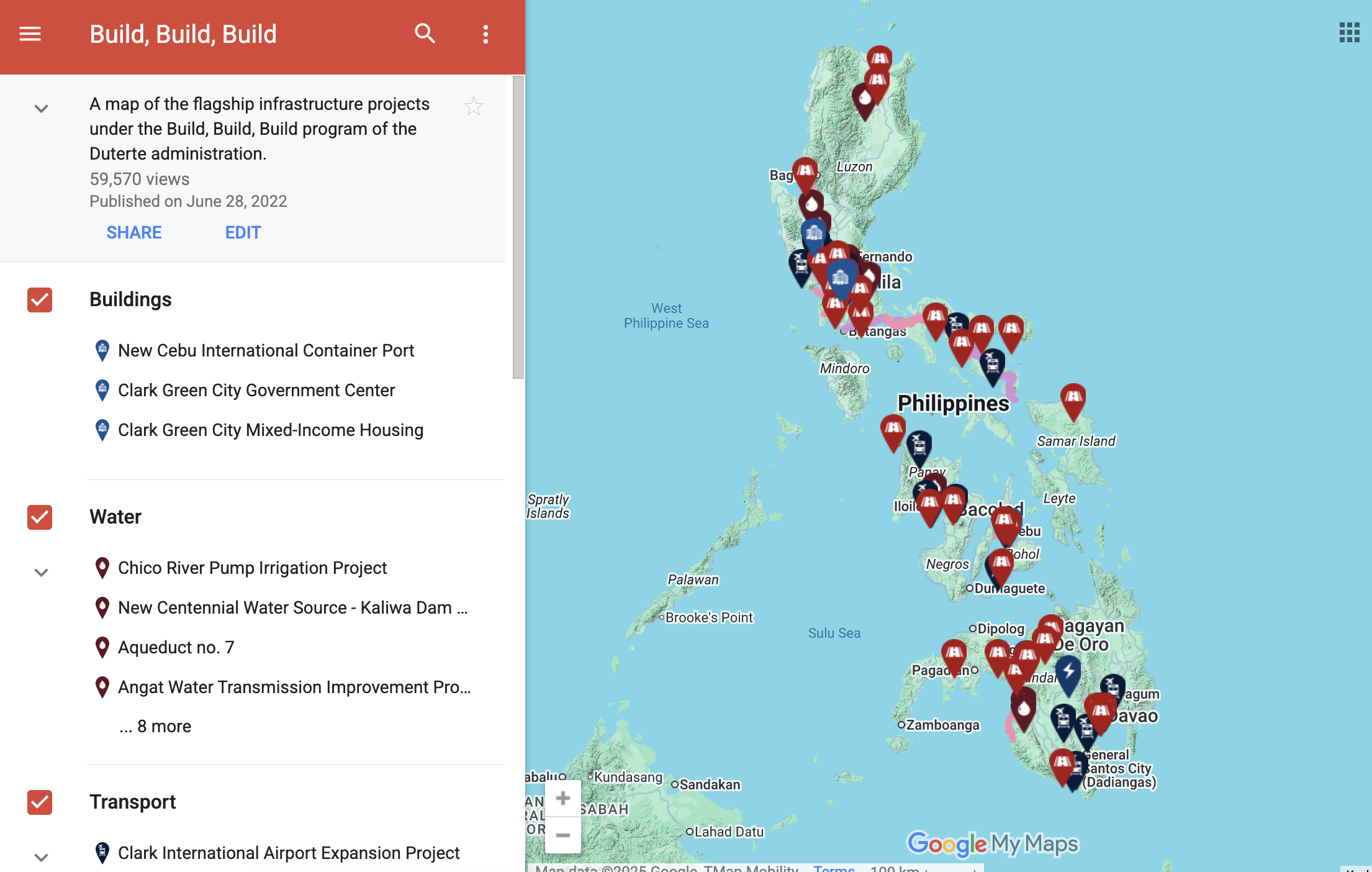Click the zoom out minus button
This screenshot has width=1372, height=872.
point(562,835)
